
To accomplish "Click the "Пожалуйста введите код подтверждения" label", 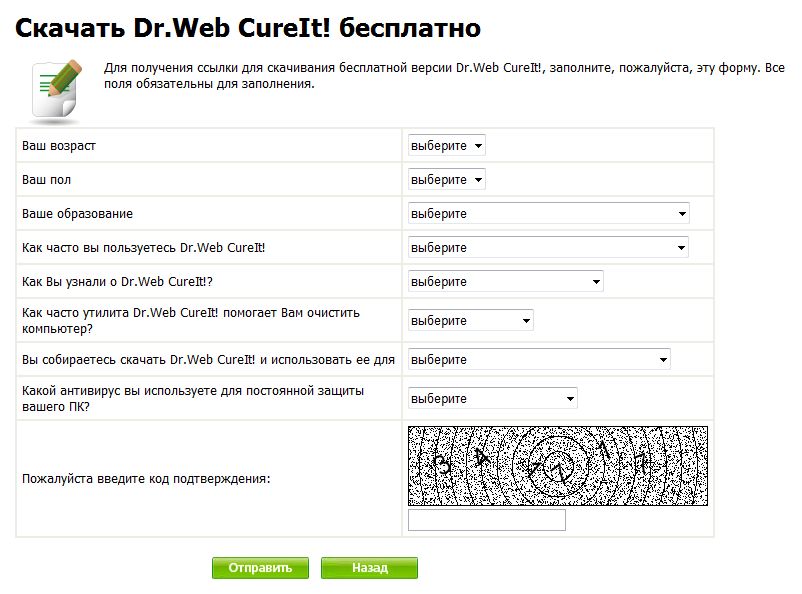I will coord(146,479).
